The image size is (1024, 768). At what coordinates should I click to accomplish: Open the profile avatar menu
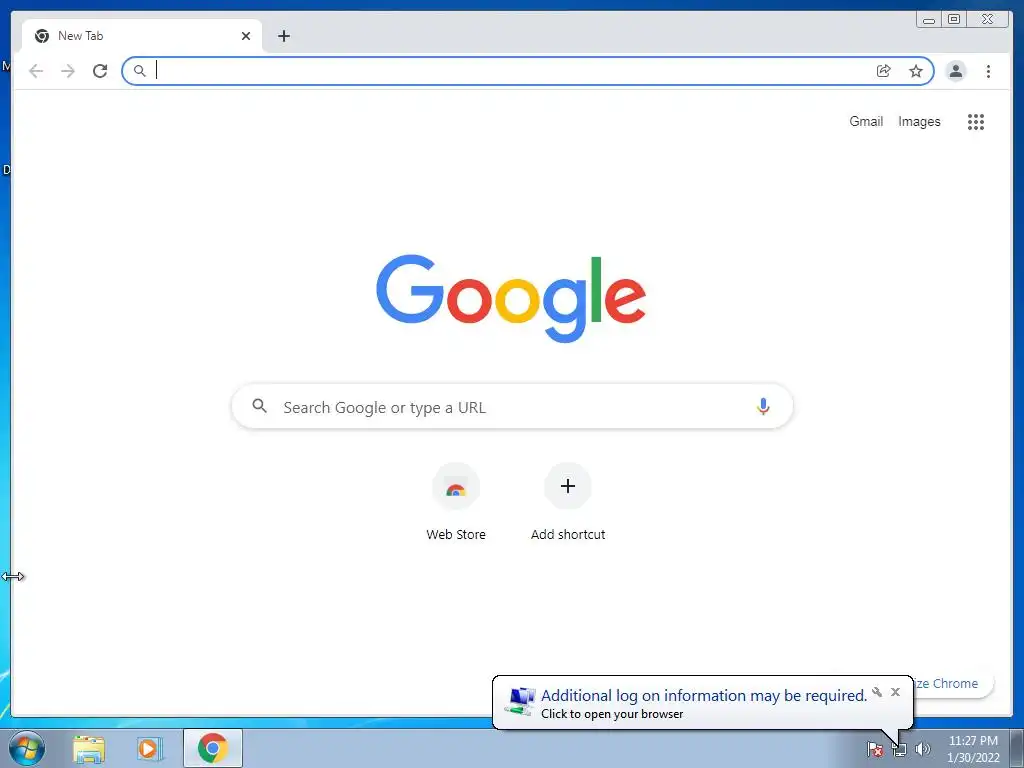click(955, 71)
